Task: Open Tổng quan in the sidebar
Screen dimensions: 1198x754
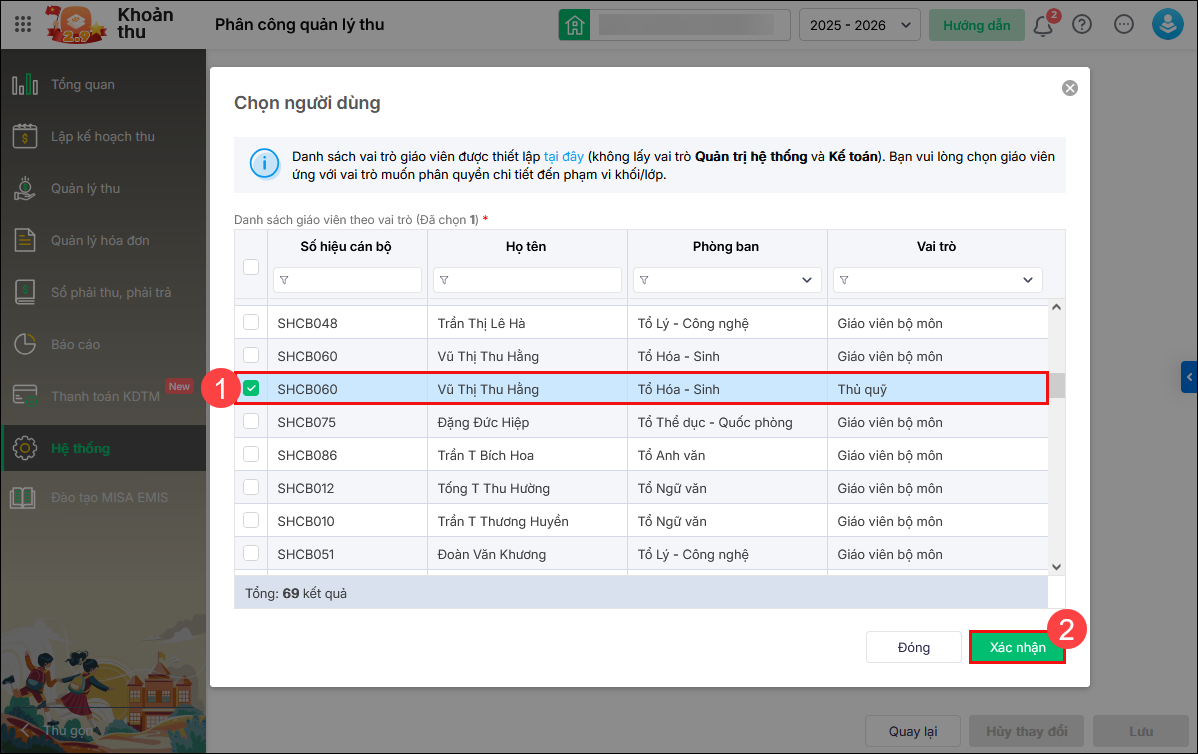Action: 103,85
